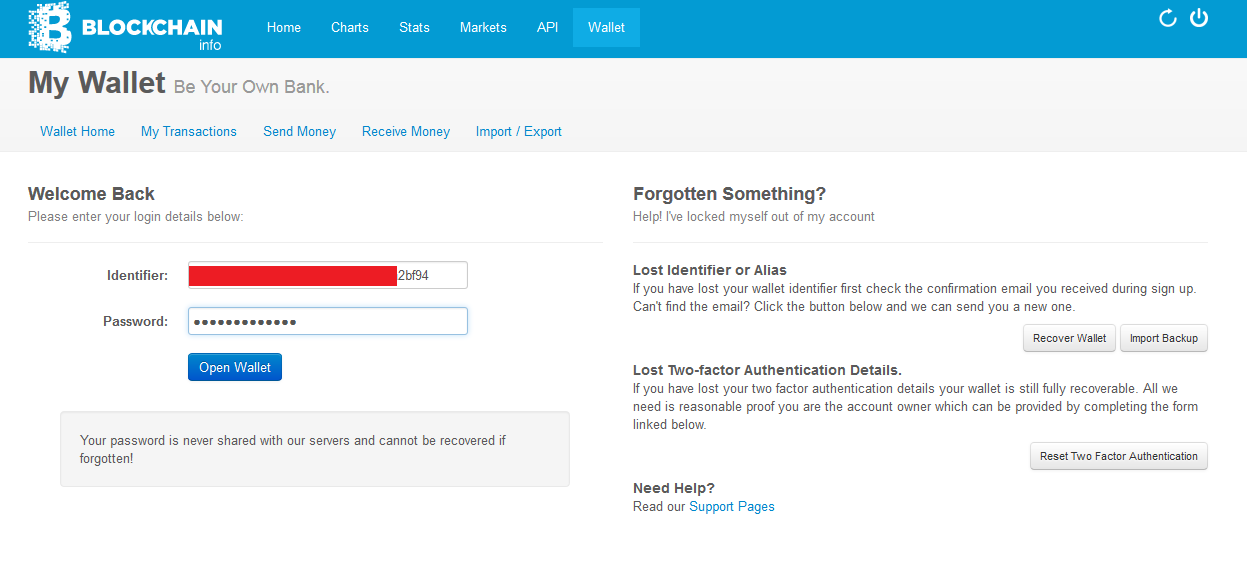The image size is (1247, 574).
Task: Click 'Lost Two-factor Authentication Details.' heading
Action: (x=767, y=370)
